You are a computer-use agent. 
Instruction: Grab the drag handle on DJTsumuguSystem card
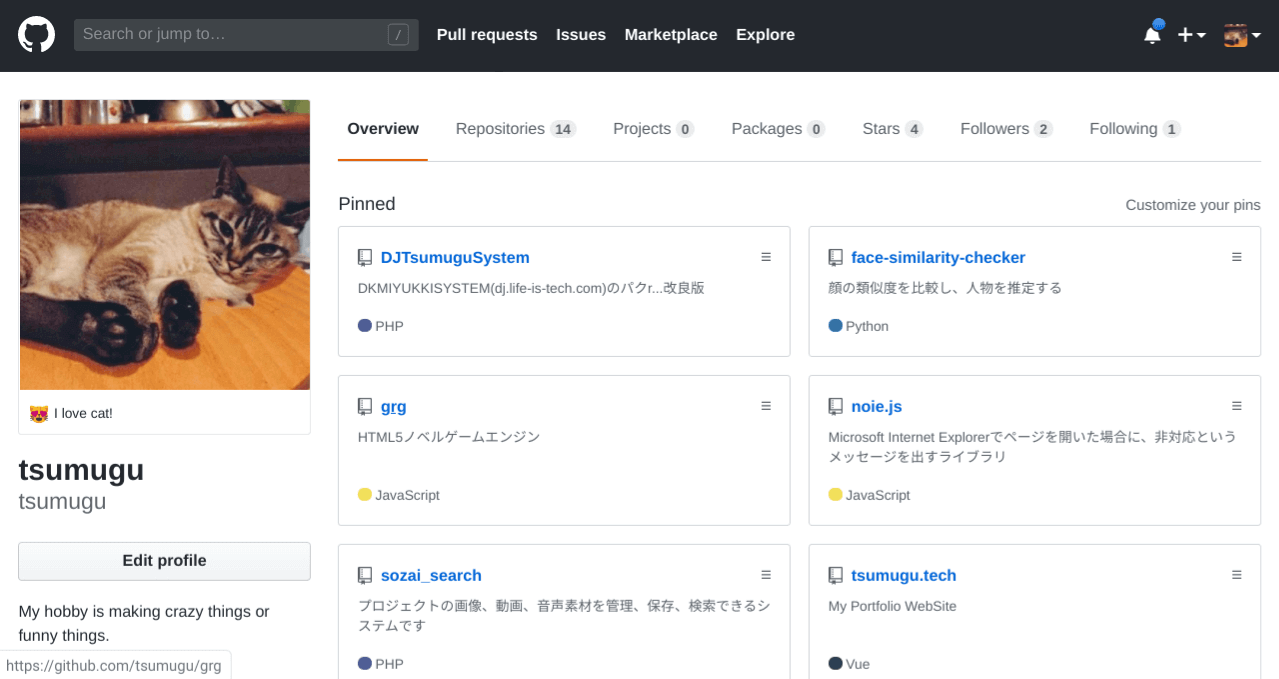766,256
